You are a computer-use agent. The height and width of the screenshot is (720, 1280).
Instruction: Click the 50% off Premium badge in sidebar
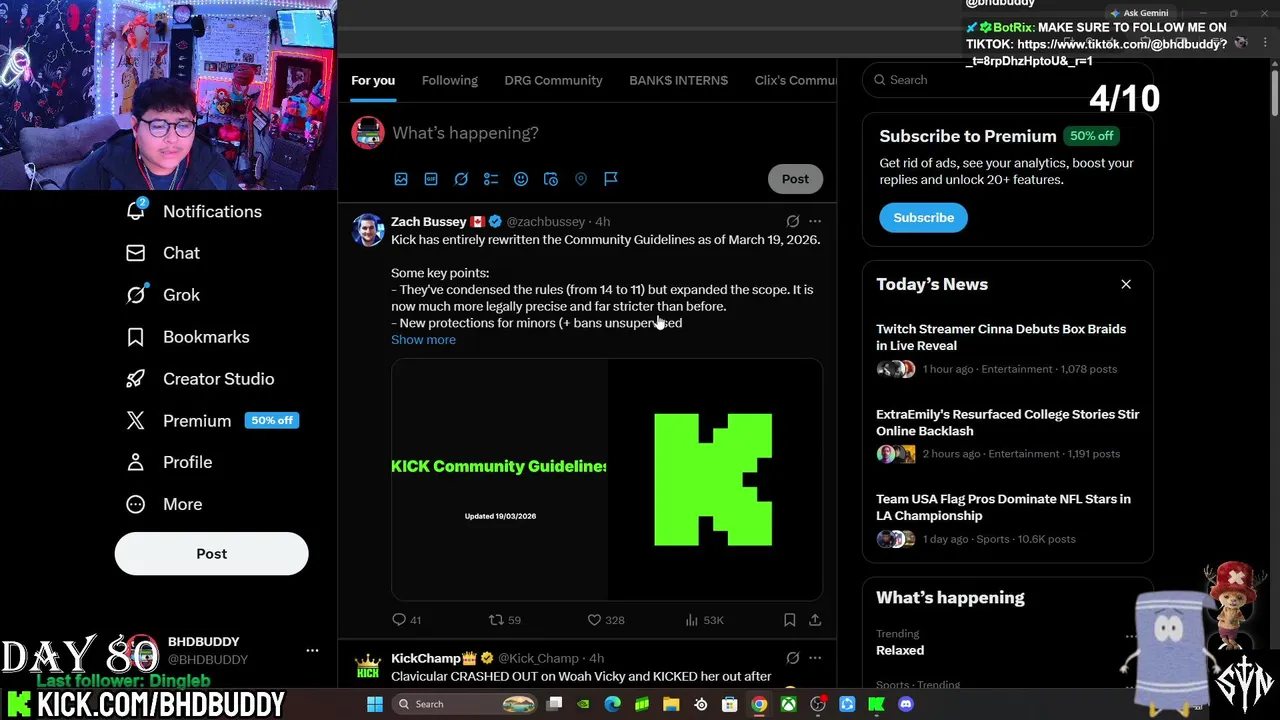coord(272,421)
